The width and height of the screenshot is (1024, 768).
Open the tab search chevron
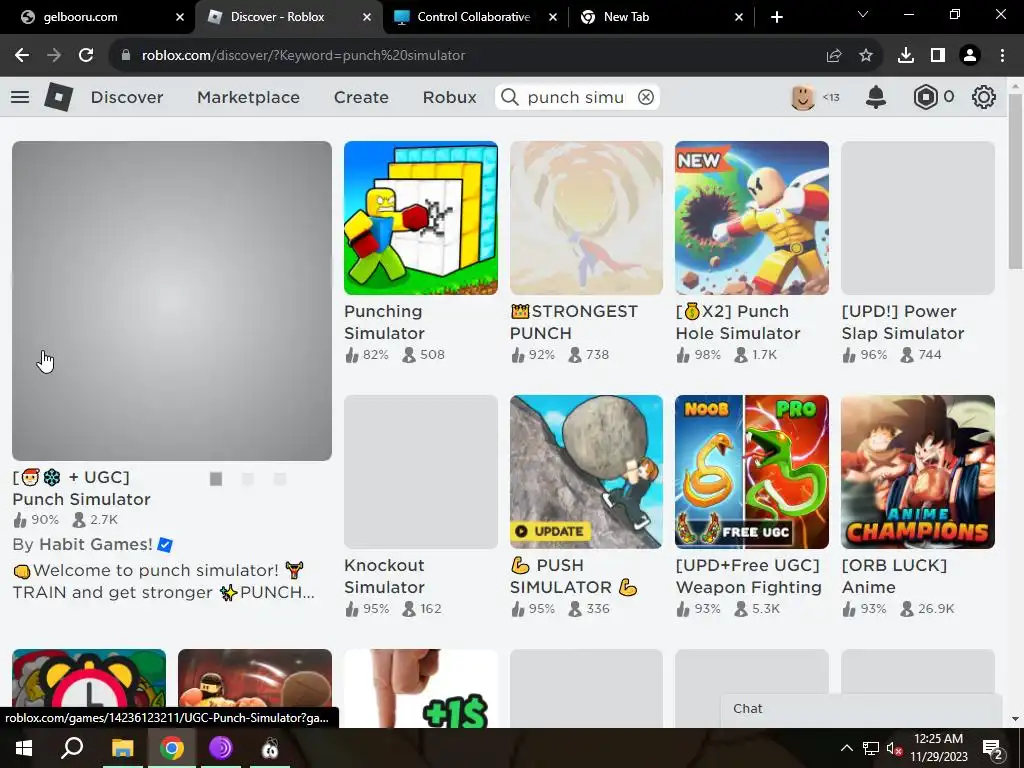(863, 14)
